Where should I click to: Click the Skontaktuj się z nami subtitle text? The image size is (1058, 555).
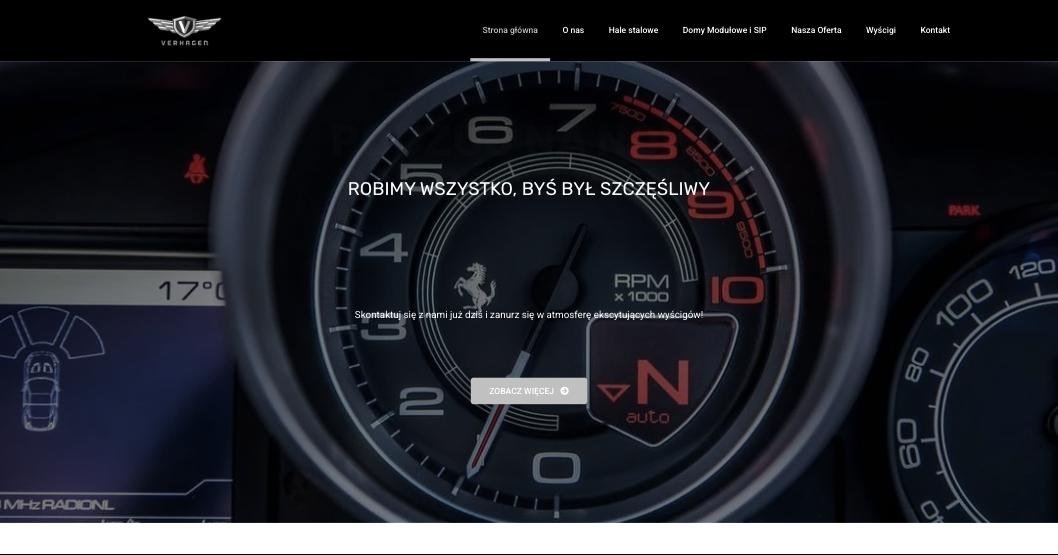(529, 315)
